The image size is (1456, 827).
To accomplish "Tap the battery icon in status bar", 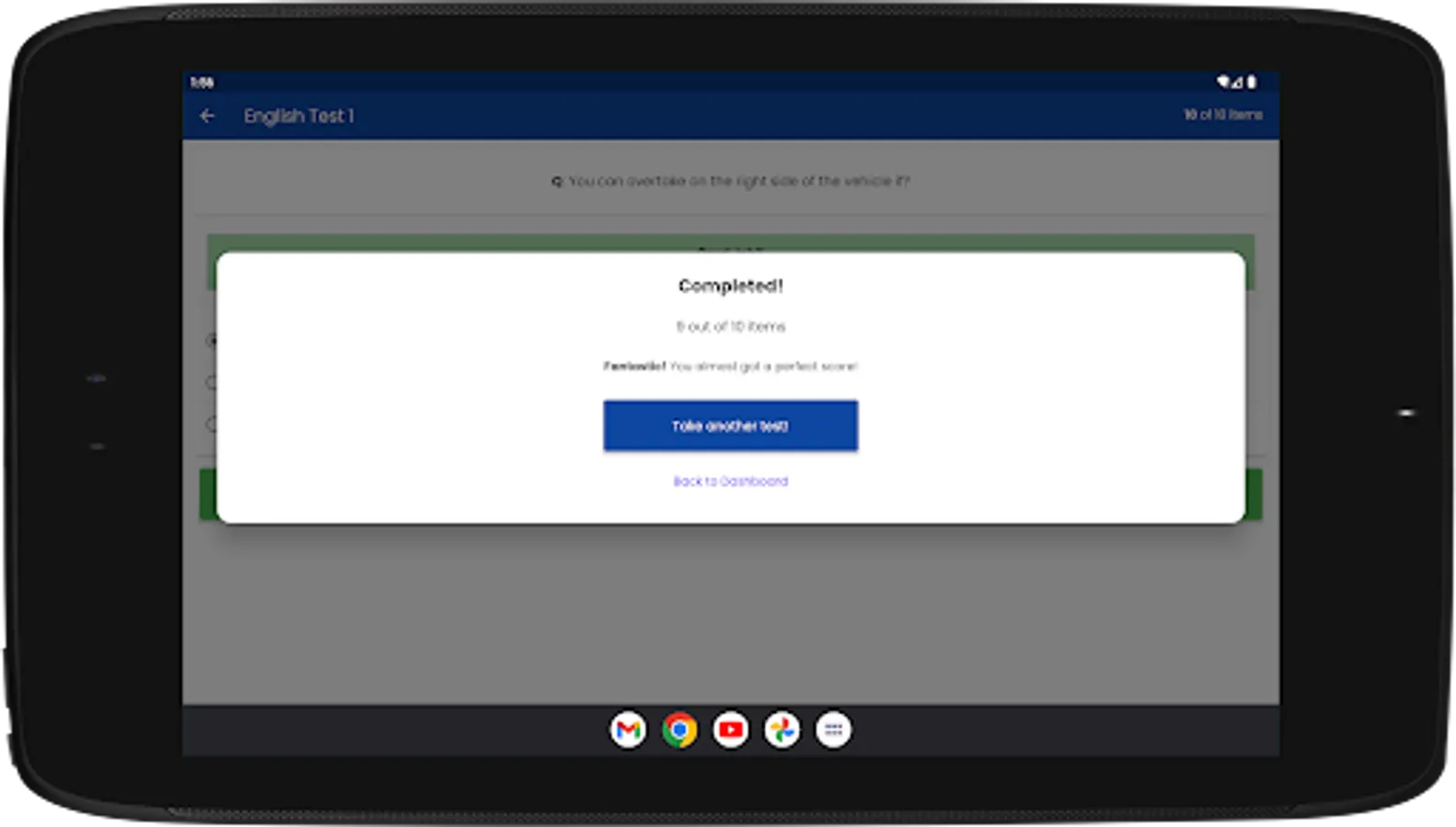I will [1252, 82].
